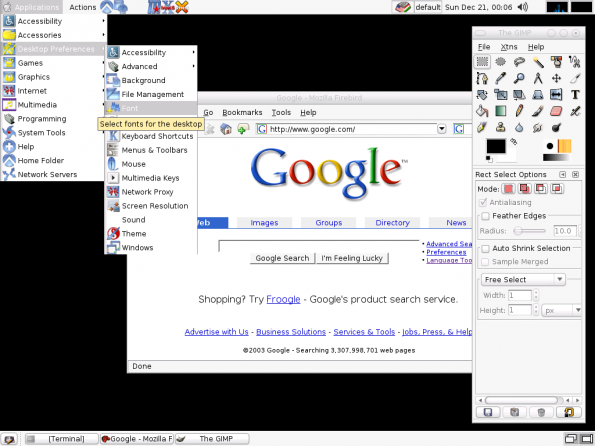Set selection mode to Intersect

(557, 189)
